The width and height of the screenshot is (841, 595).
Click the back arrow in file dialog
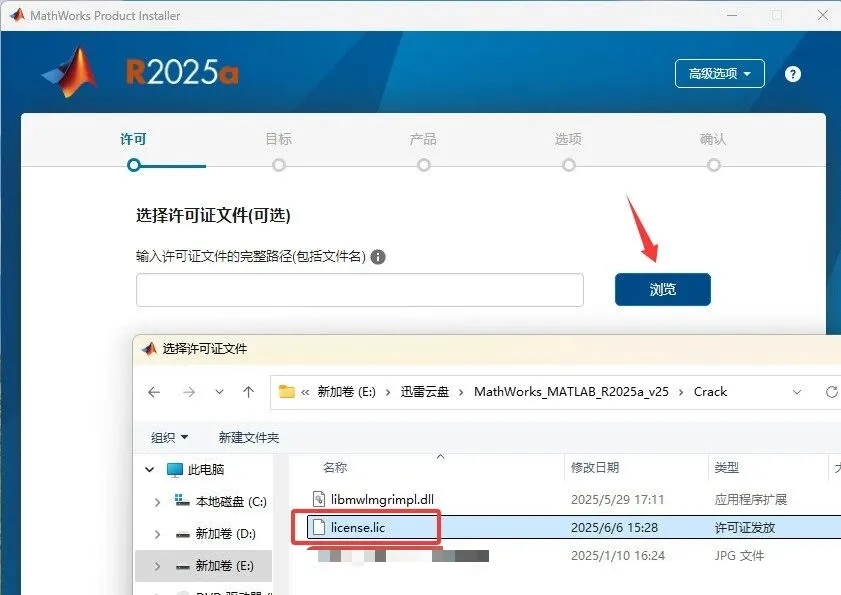(x=154, y=392)
